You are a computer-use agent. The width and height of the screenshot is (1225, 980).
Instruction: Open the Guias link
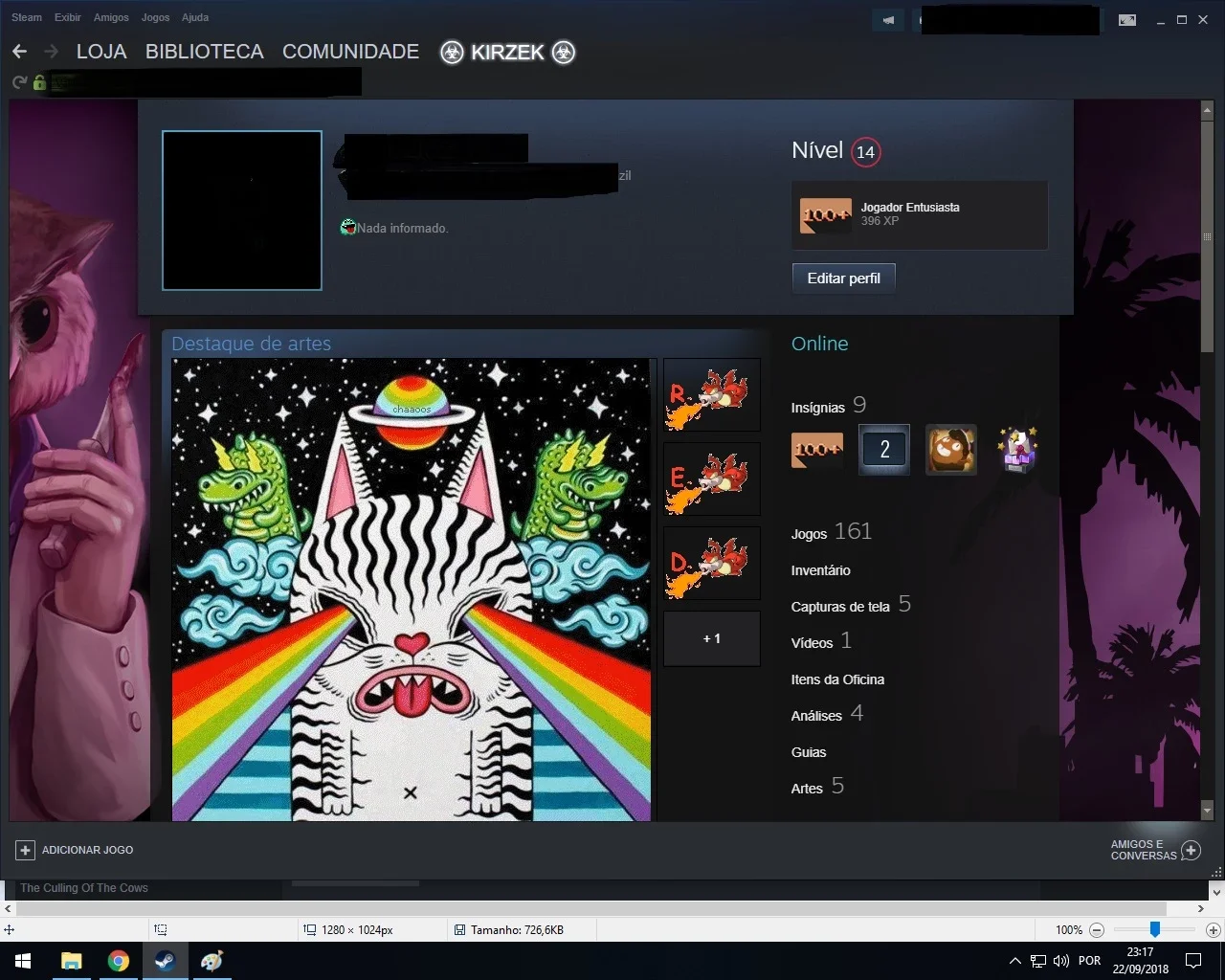[809, 752]
